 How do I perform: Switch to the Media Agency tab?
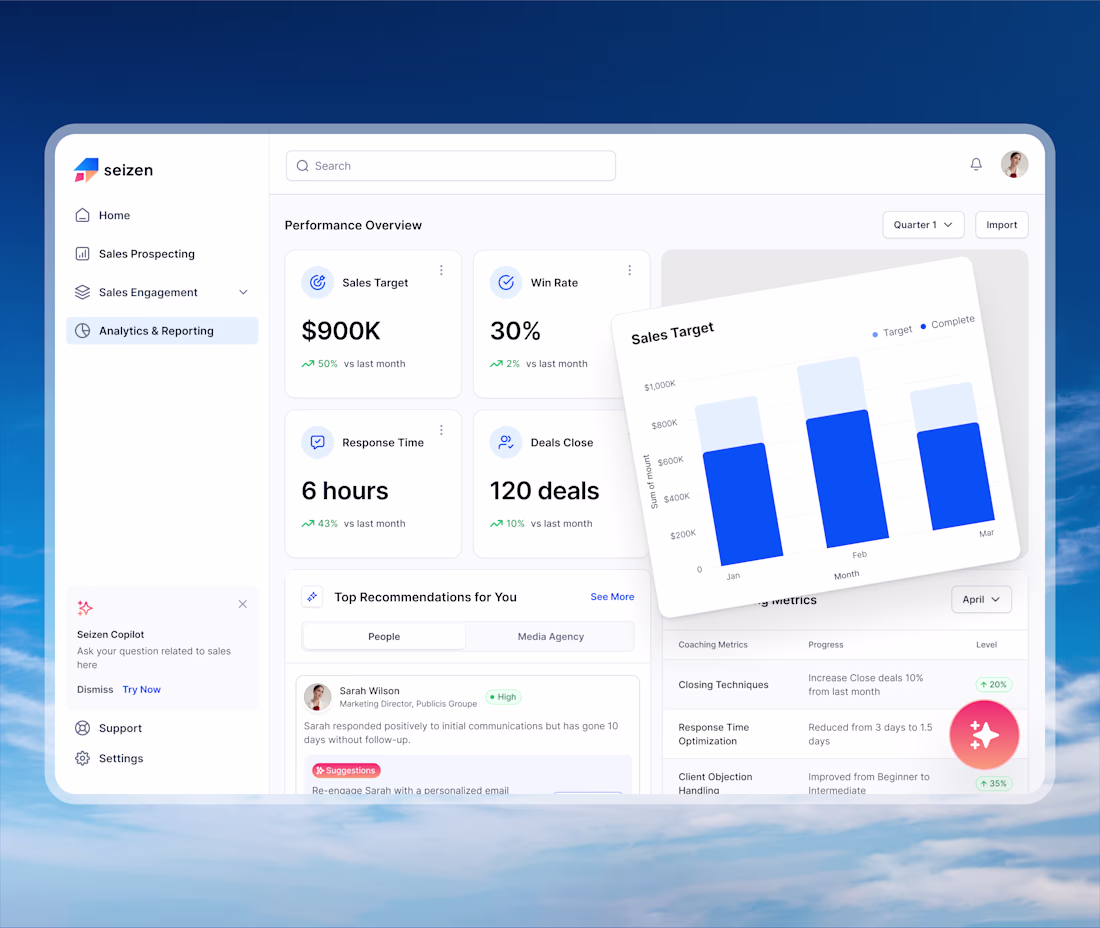pos(551,637)
